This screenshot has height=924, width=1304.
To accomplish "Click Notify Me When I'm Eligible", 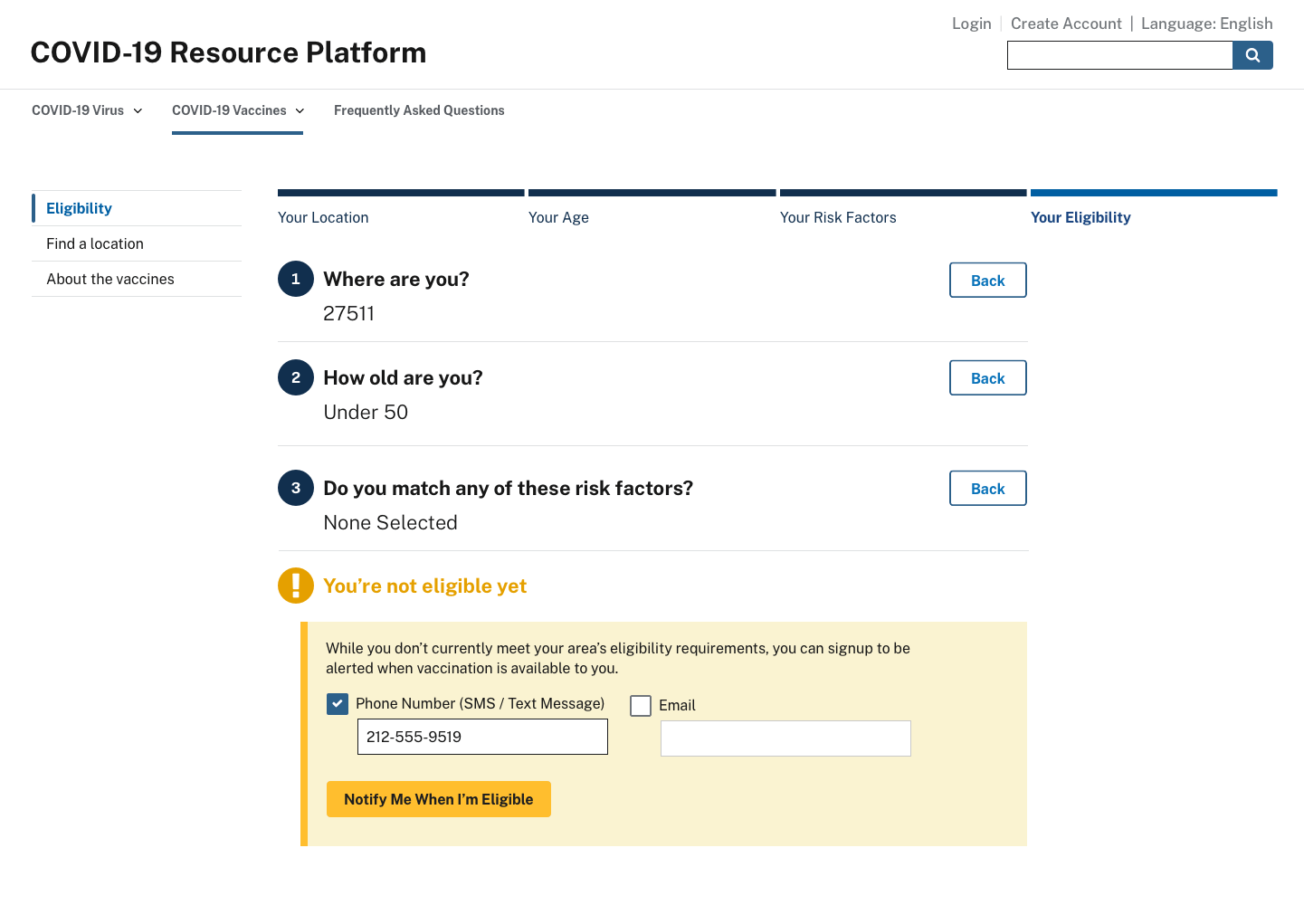I will [x=439, y=799].
